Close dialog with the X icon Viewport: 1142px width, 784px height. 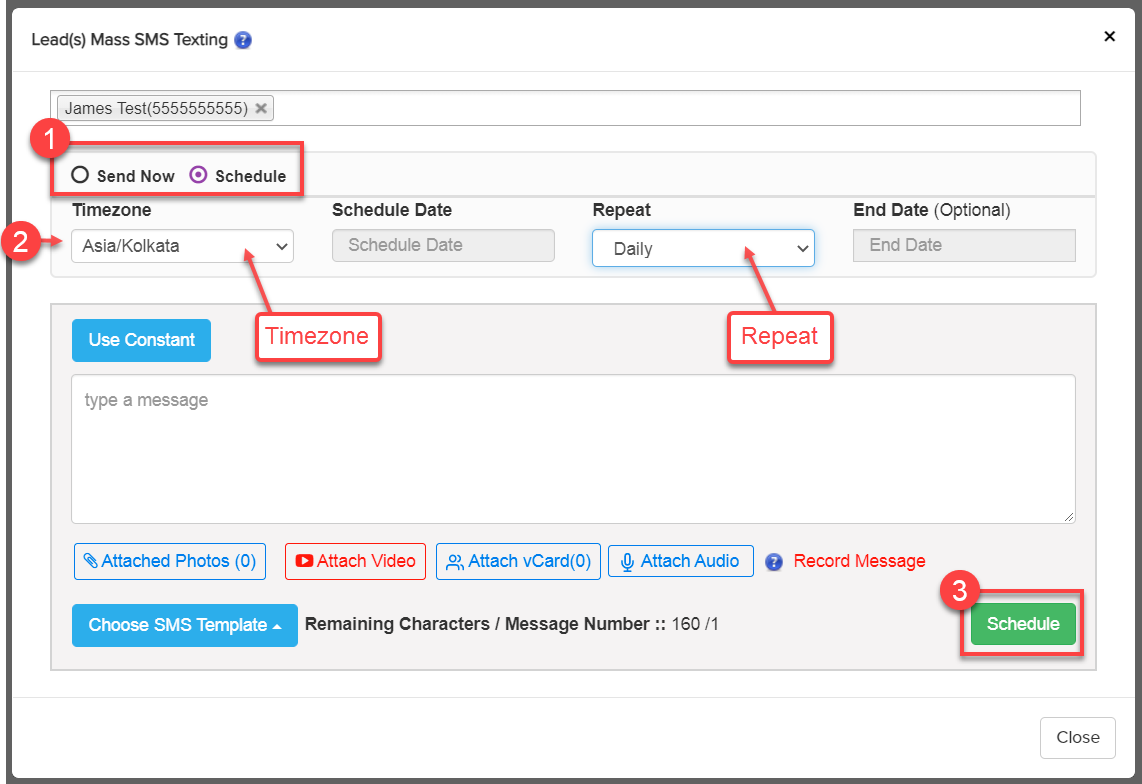click(x=1109, y=37)
